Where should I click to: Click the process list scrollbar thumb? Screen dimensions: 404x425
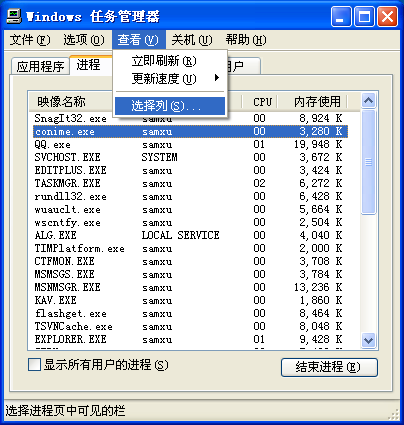coord(368,162)
